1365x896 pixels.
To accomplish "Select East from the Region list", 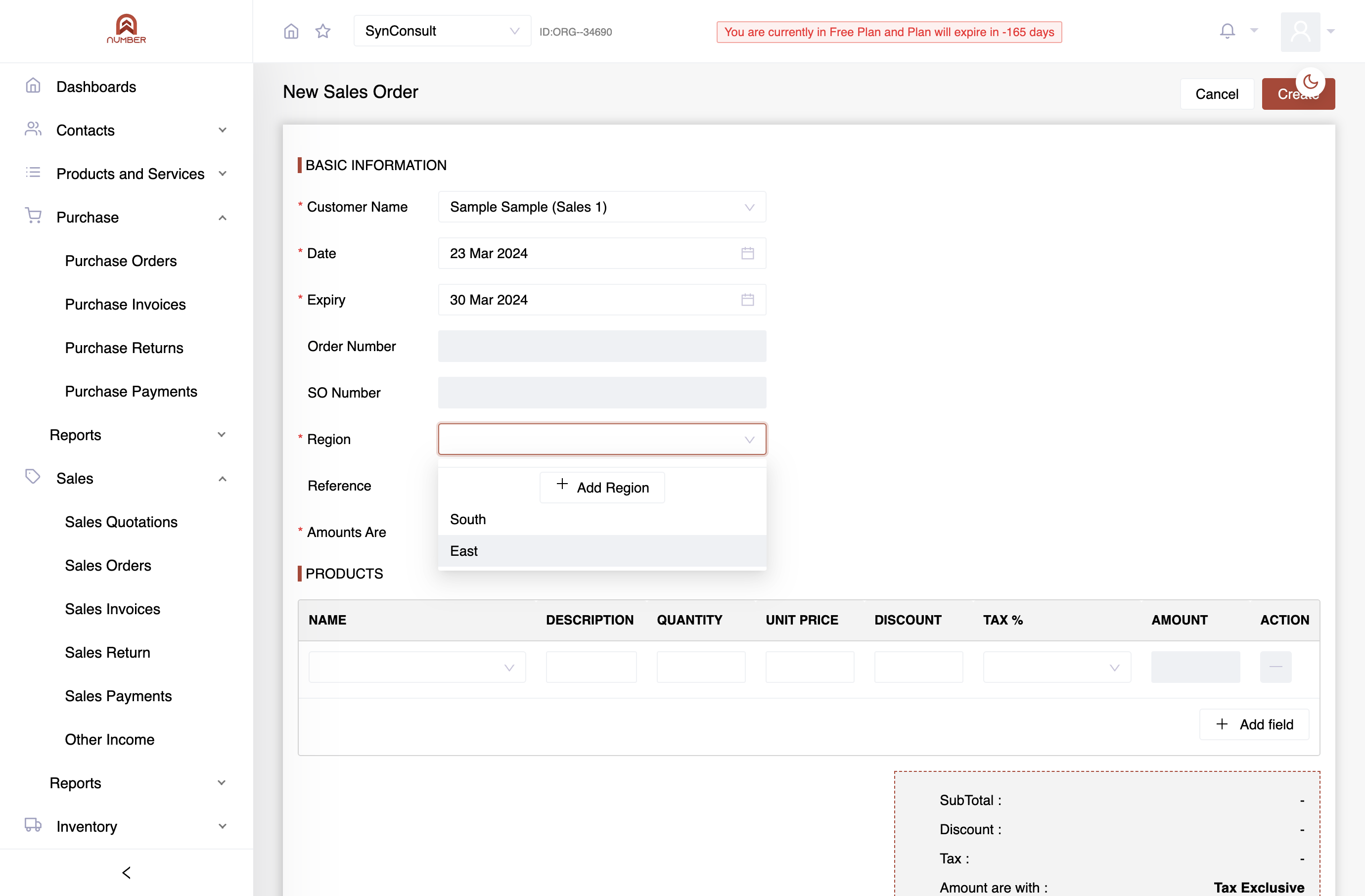I will coord(601,551).
